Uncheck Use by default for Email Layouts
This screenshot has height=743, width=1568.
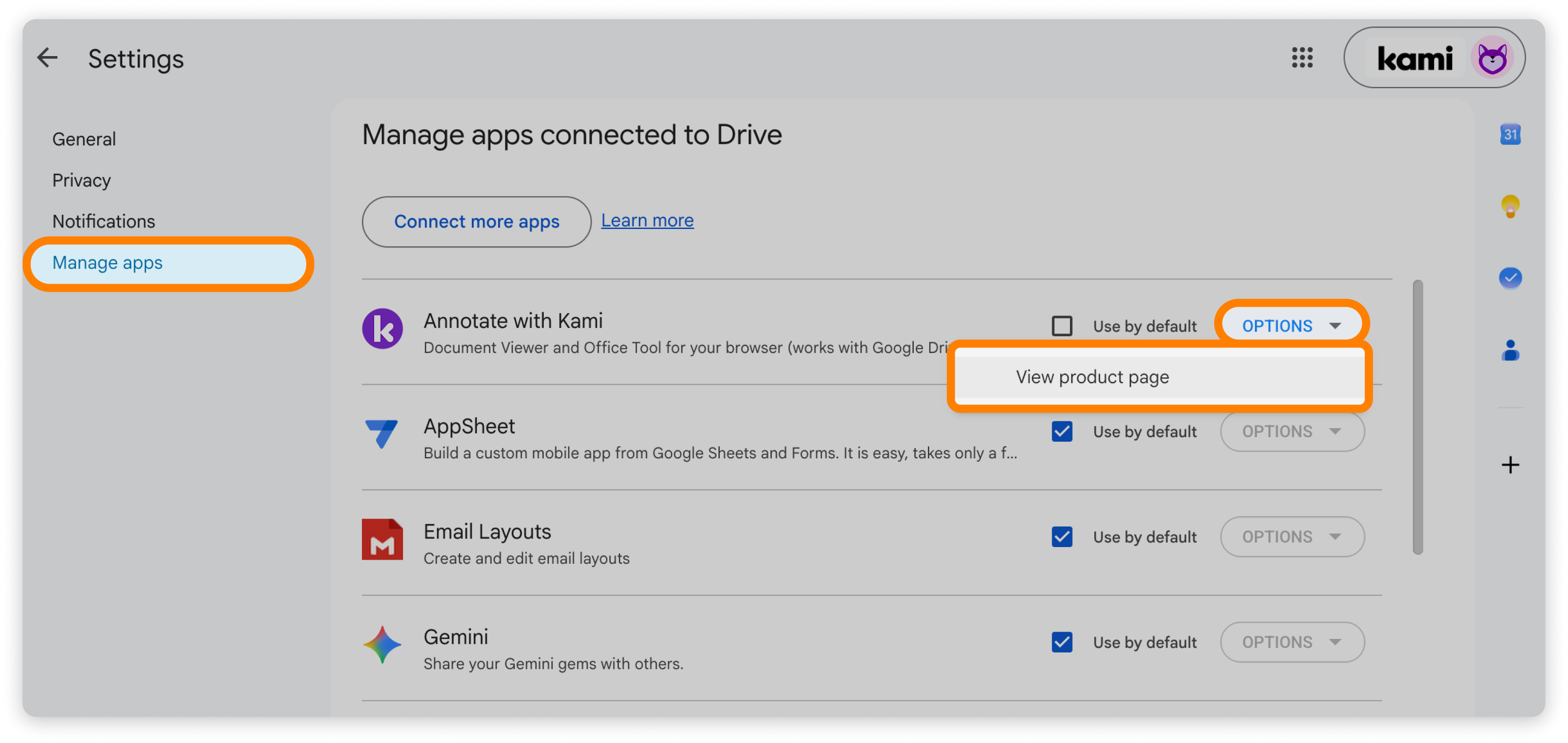pyautogui.click(x=1062, y=537)
